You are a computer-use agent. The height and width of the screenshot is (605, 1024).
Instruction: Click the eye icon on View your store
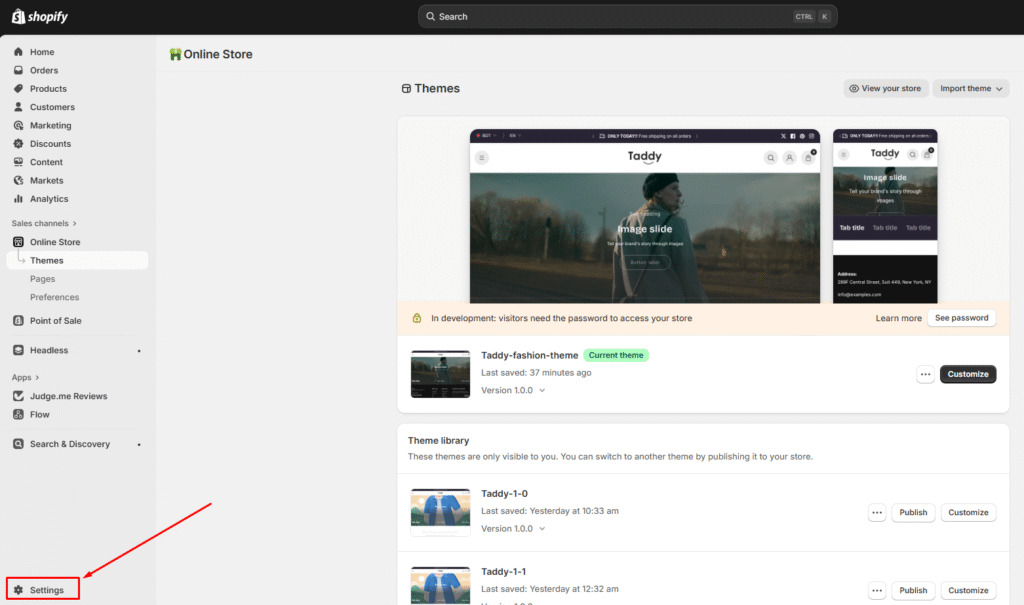click(x=854, y=88)
